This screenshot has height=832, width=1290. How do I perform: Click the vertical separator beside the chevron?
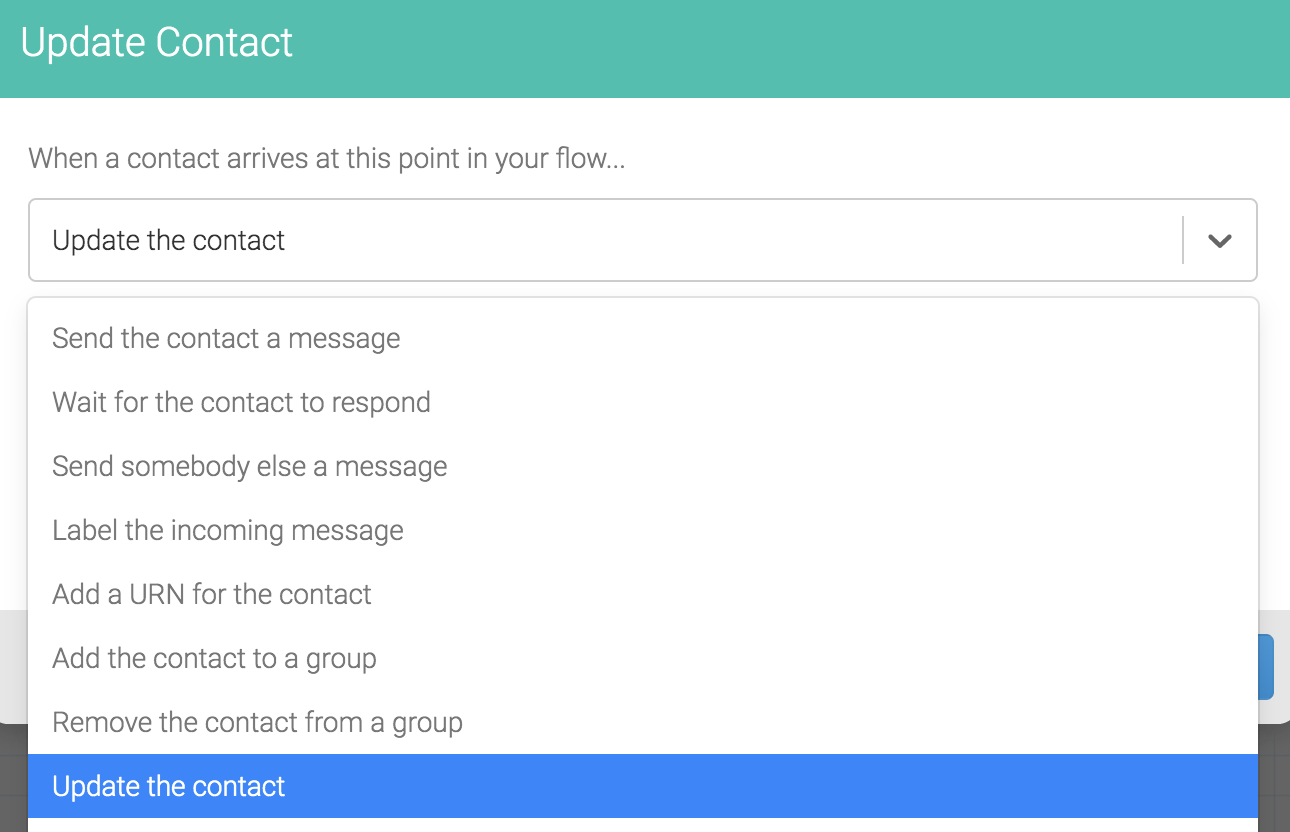coord(1183,240)
